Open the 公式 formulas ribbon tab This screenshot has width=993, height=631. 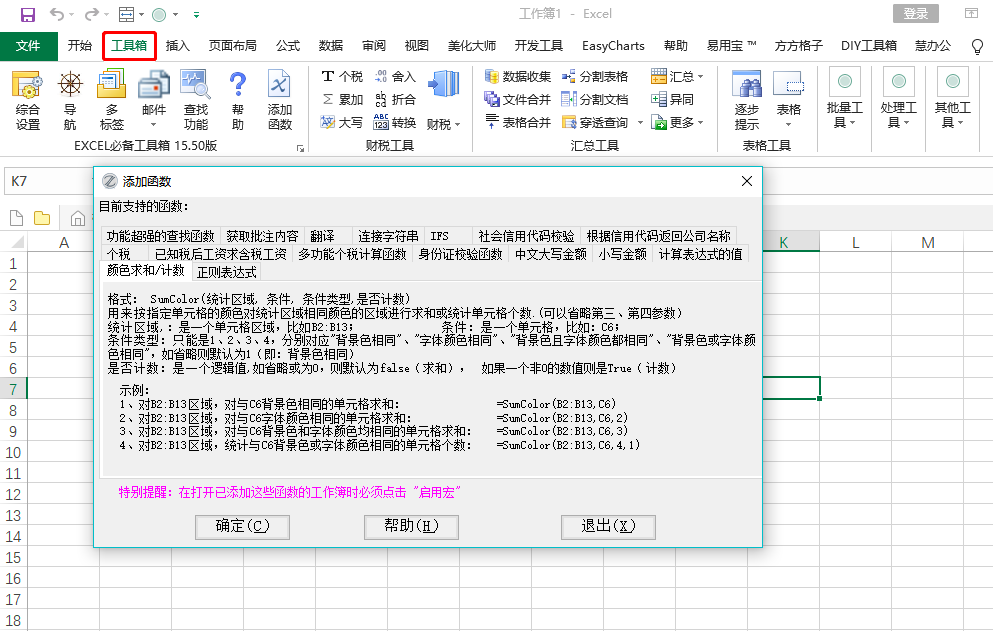[288, 46]
